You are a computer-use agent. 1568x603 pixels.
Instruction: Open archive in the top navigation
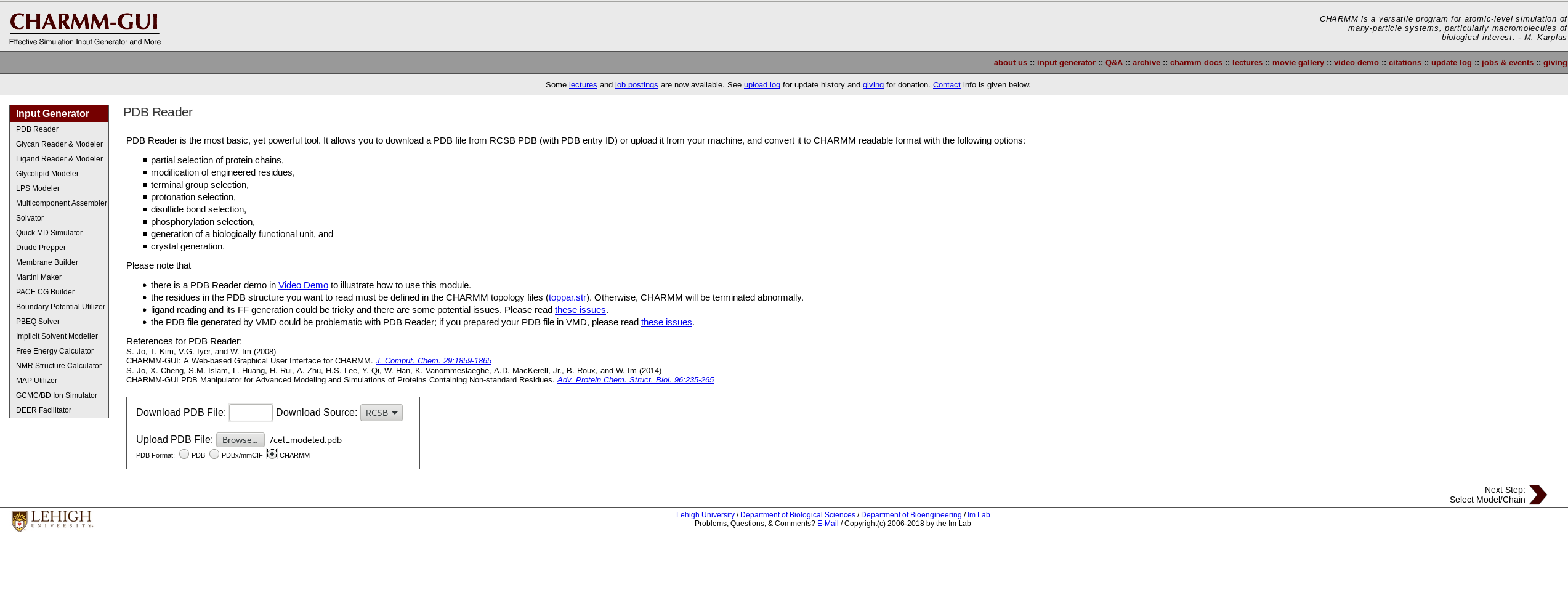pyautogui.click(x=1146, y=63)
